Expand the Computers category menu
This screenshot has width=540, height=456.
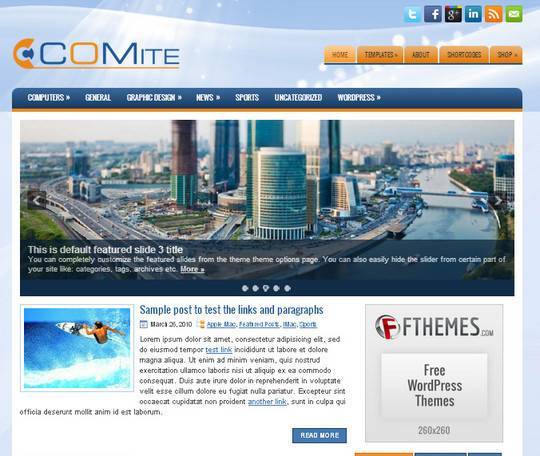coord(49,98)
